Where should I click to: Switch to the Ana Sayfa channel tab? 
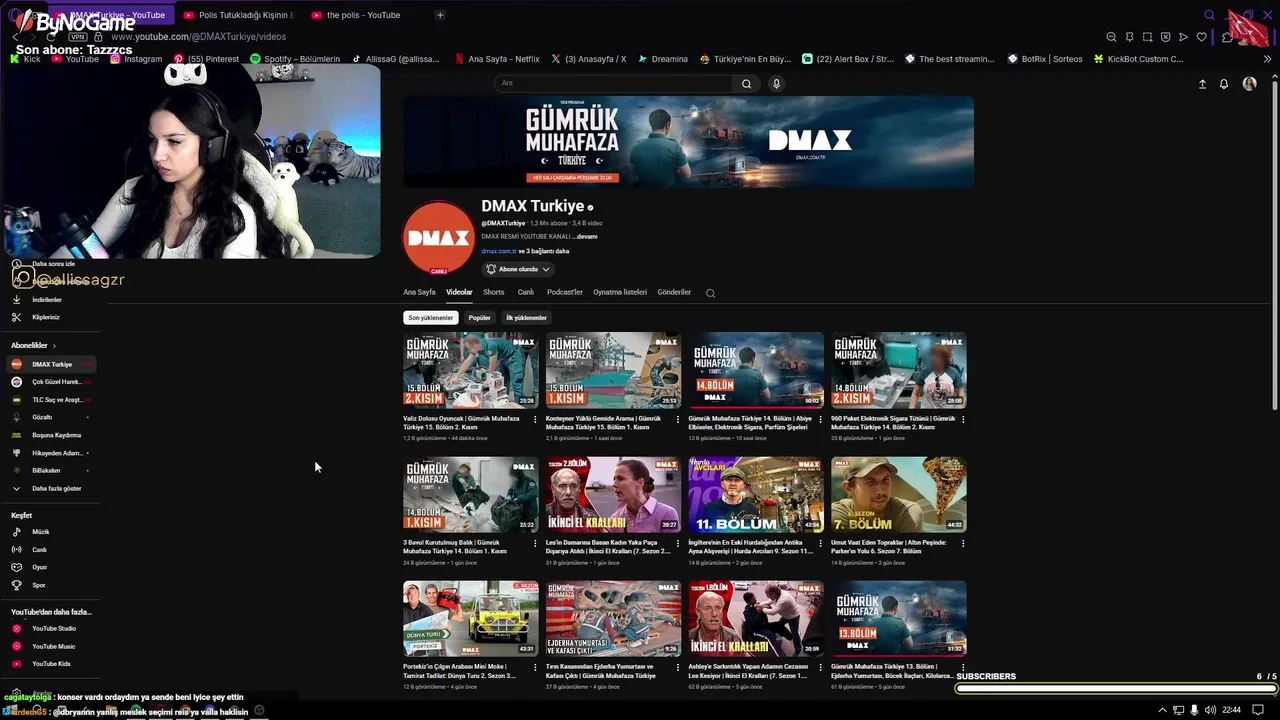[x=419, y=292]
